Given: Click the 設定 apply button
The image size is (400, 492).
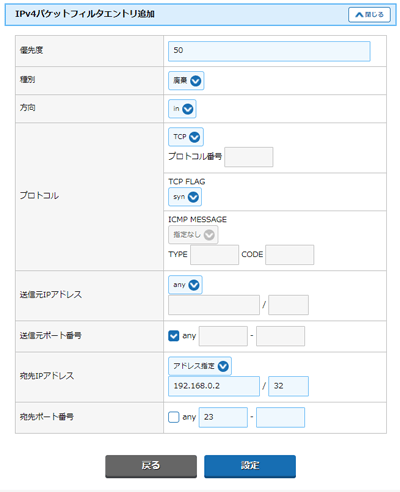Looking at the screenshot, I should point(250,466).
